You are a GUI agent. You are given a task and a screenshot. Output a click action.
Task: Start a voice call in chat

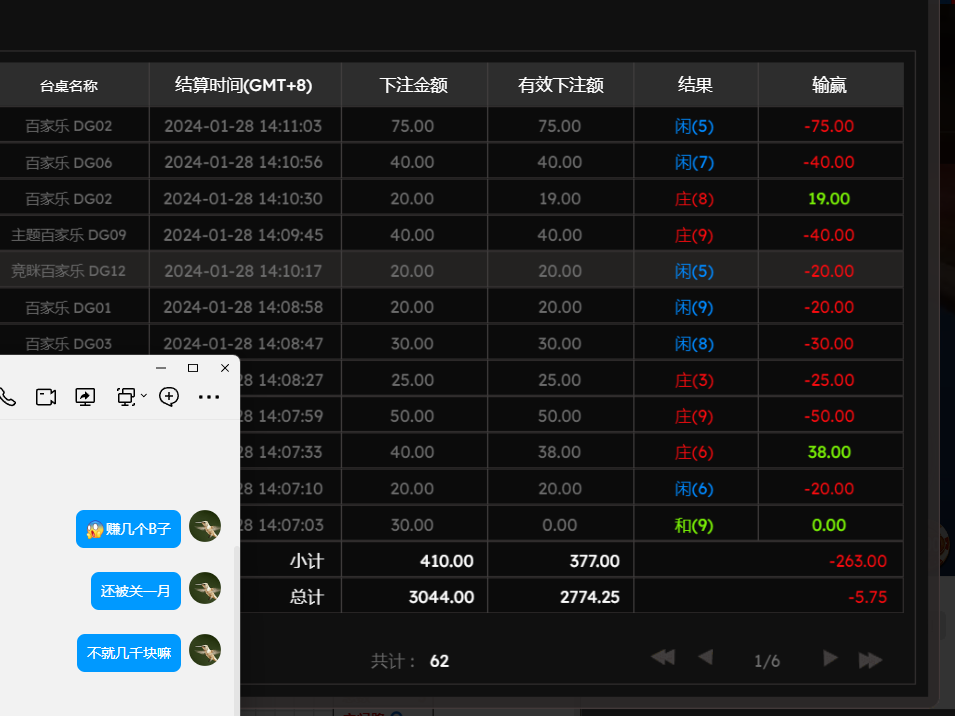pyautogui.click(x=7, y=397)
